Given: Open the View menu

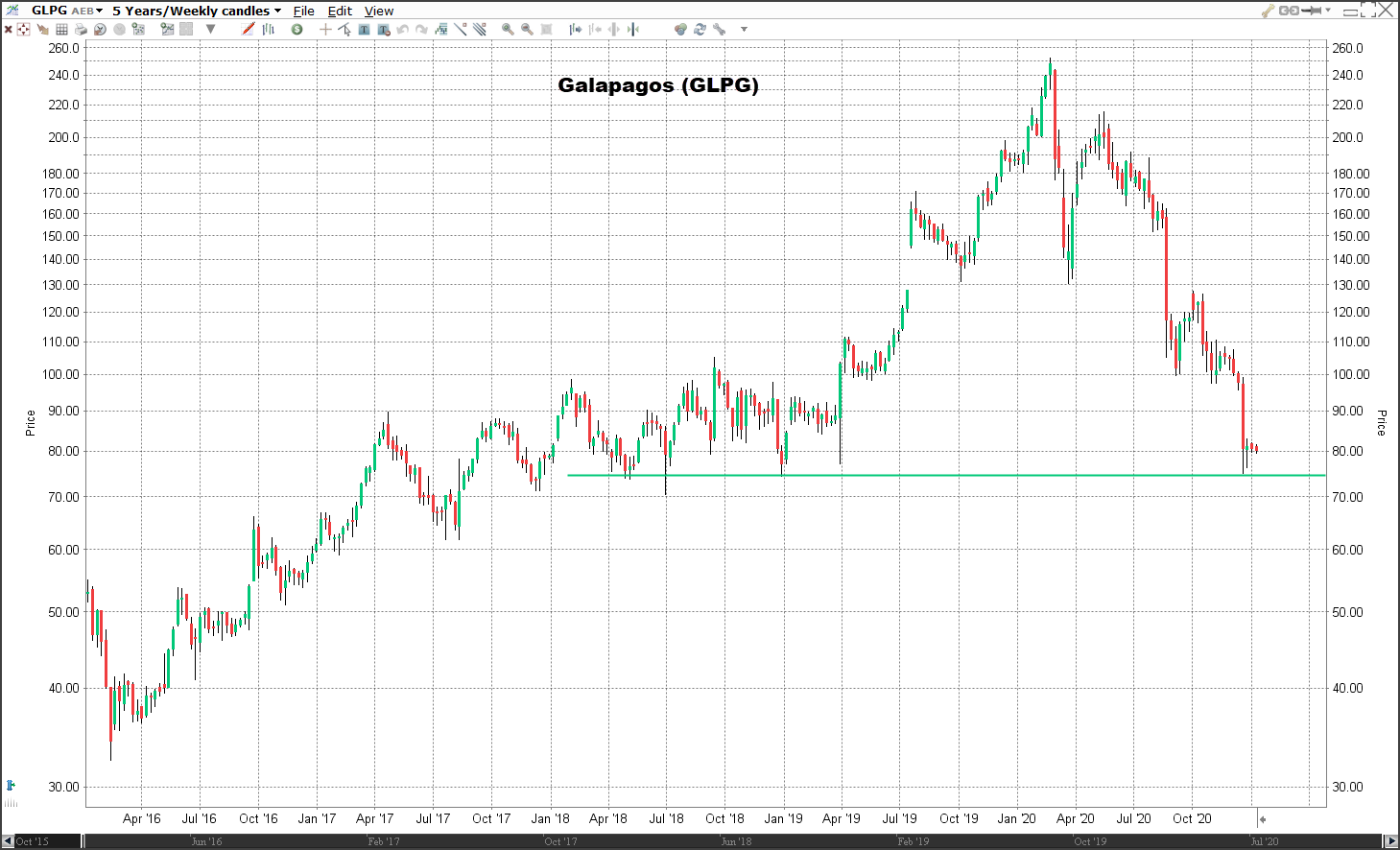Looking at the screenshot, I should [379, 11].
